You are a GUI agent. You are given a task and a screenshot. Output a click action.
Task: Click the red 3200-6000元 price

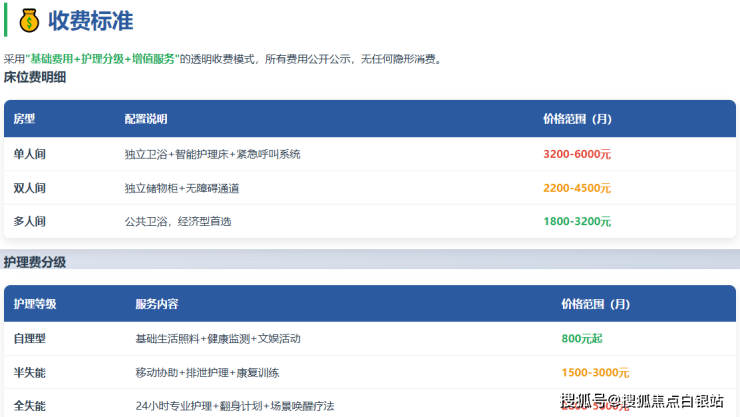pos(577,155)
